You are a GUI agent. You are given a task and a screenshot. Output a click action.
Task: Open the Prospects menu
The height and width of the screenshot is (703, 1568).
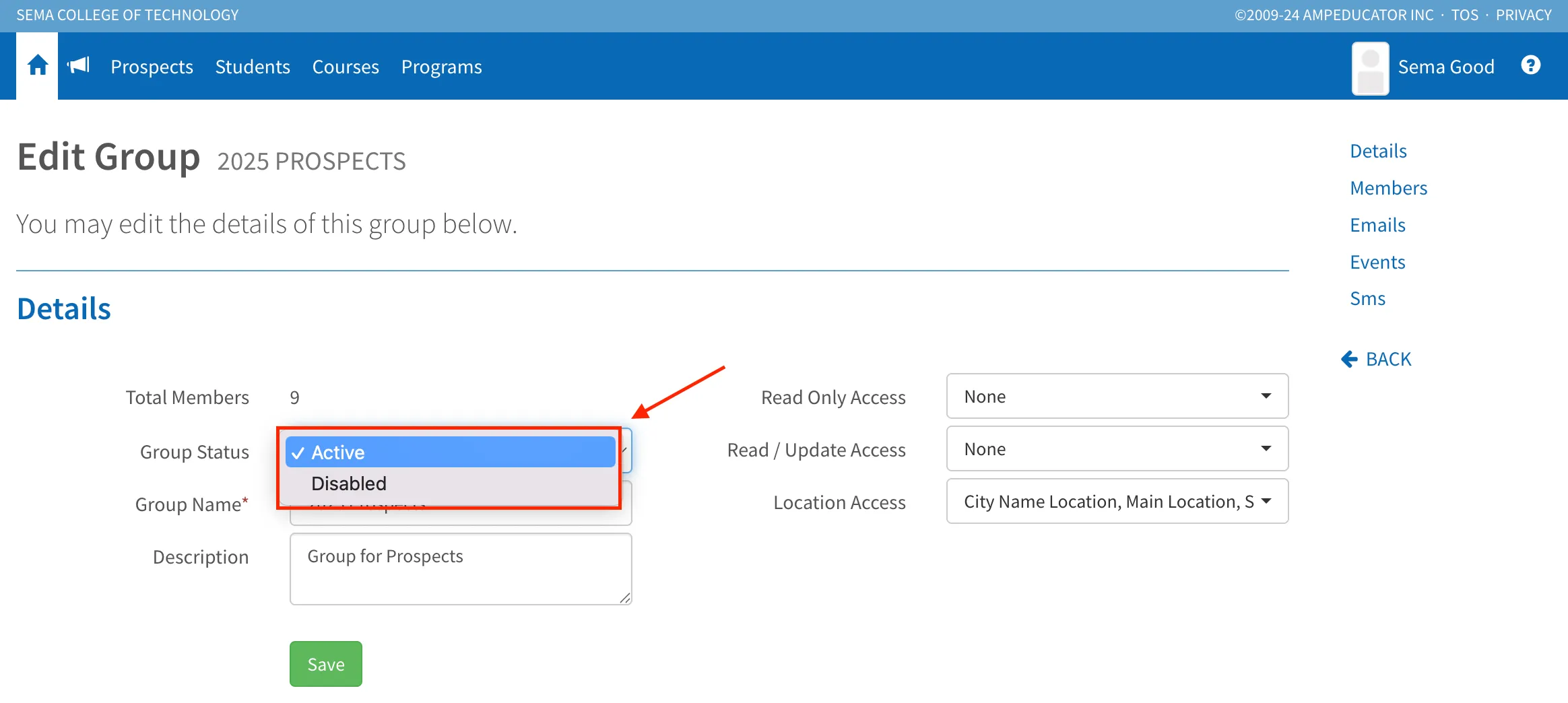(152, 67)
